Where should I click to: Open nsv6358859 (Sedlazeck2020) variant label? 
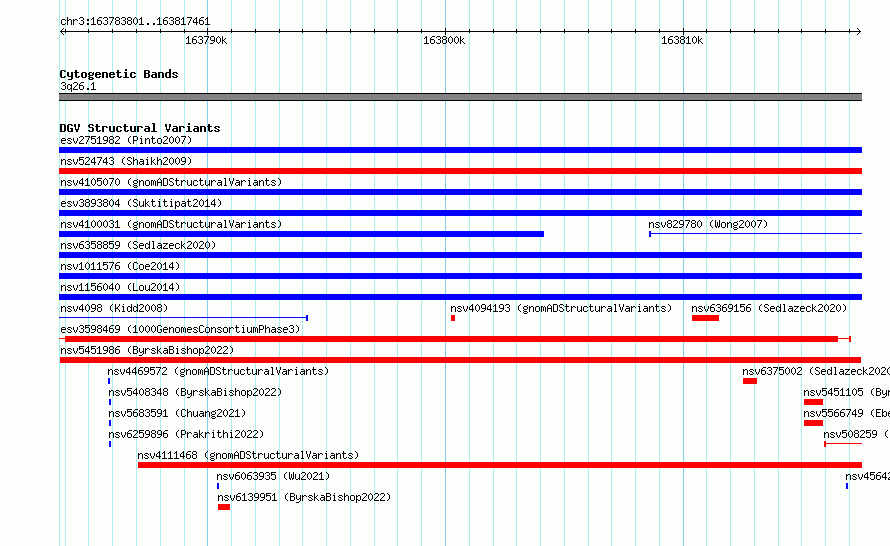138,245
